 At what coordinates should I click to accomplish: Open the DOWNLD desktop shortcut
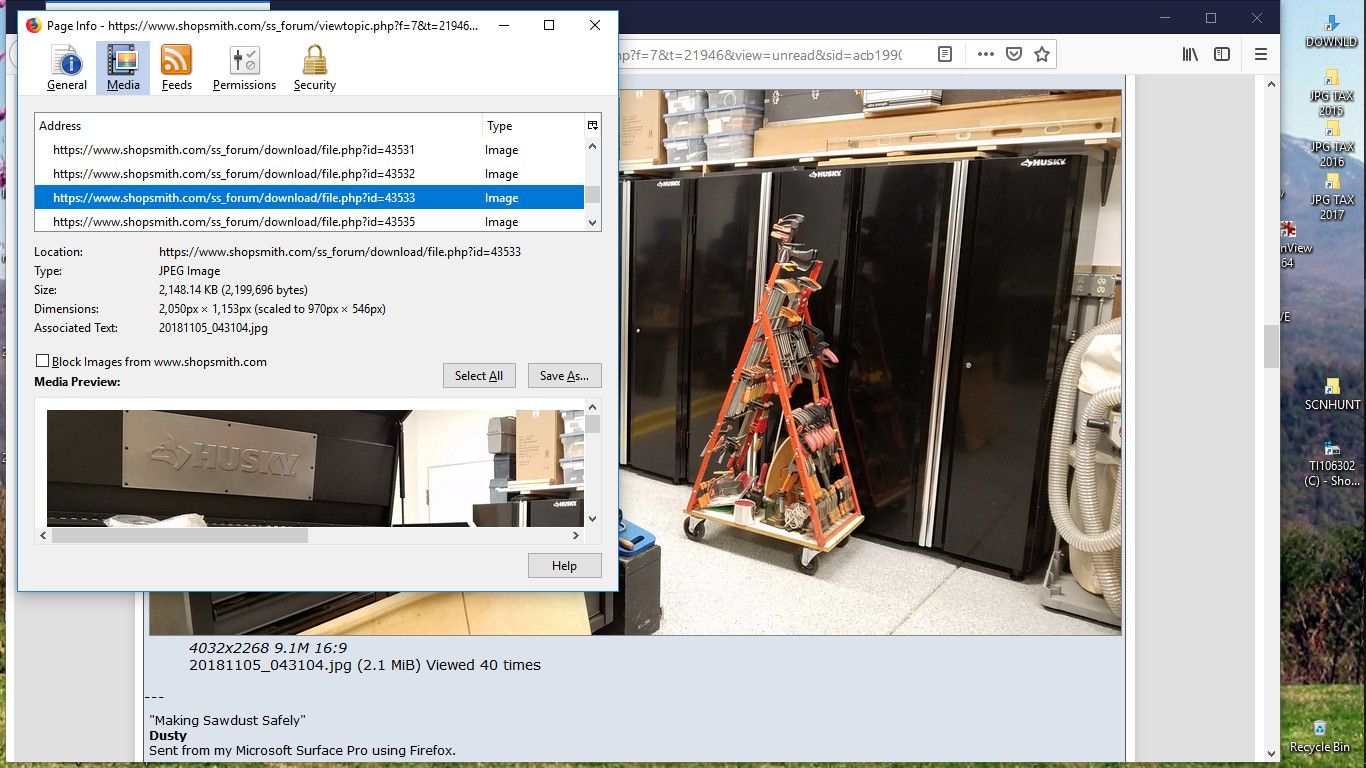pyautogui.click(x=1331, y=31)
